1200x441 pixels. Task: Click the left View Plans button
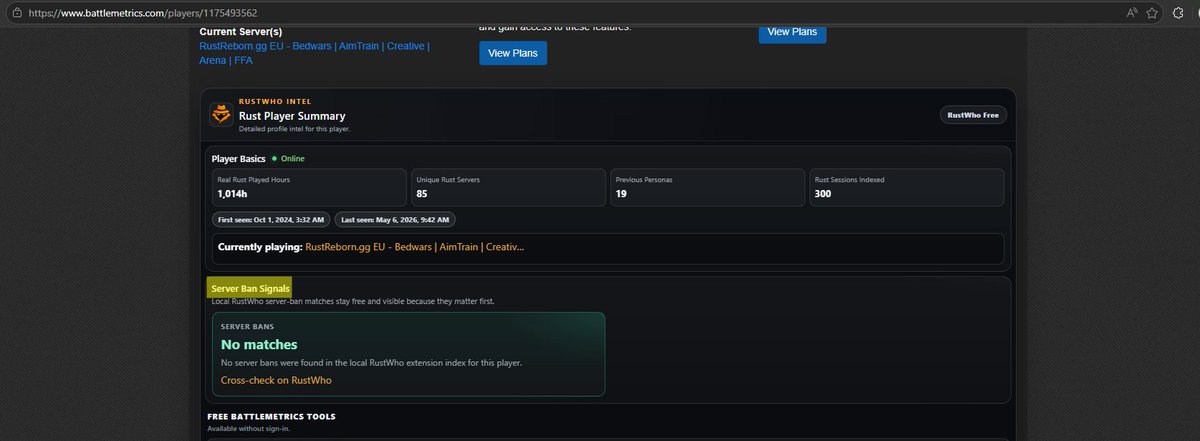point(513,53)
